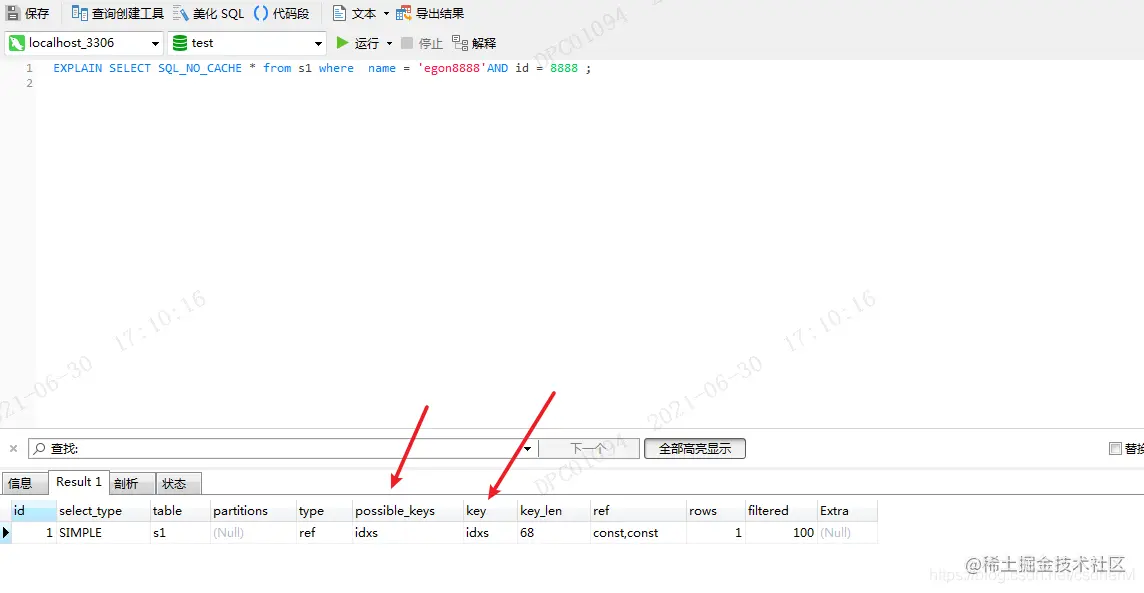Select the Result 1 tab
This screenshot has width=1144, height=593.
coord(79,482)
